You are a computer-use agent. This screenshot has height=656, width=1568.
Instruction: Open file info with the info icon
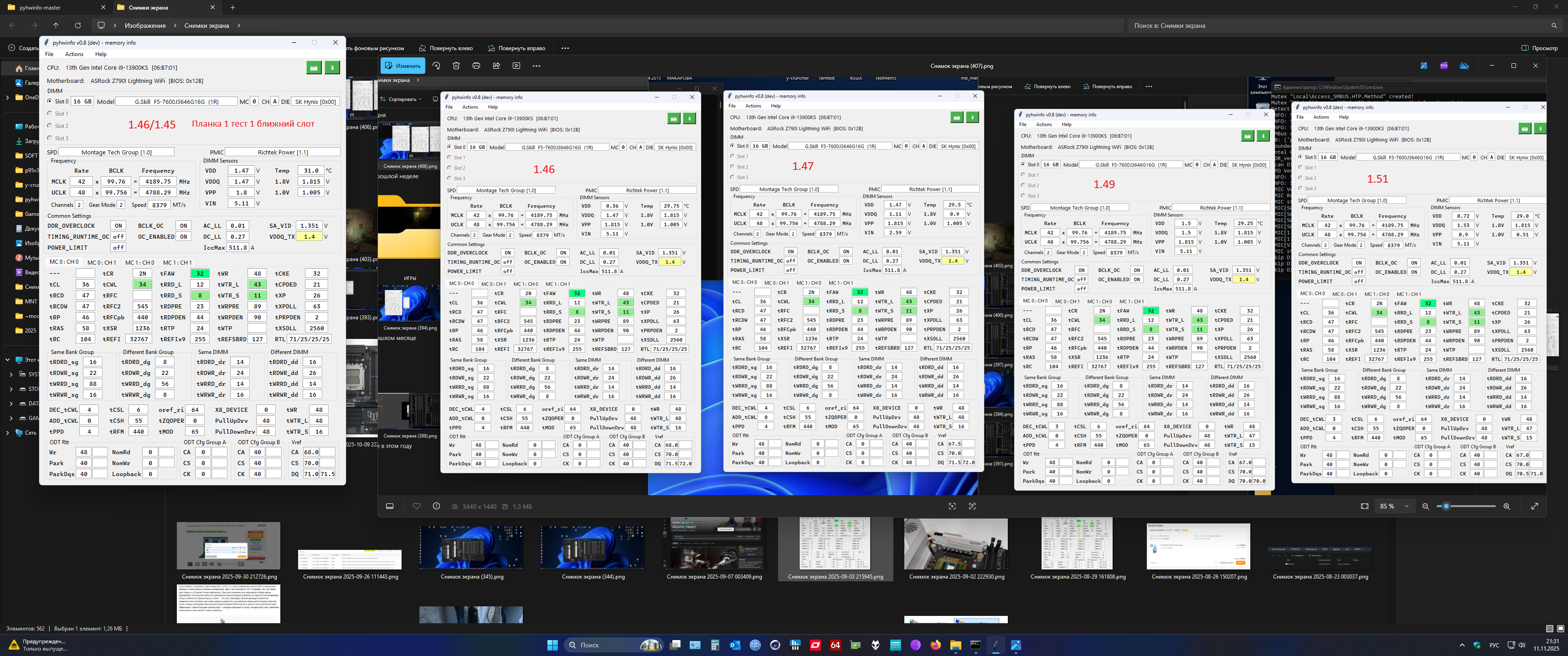[436, 506]
